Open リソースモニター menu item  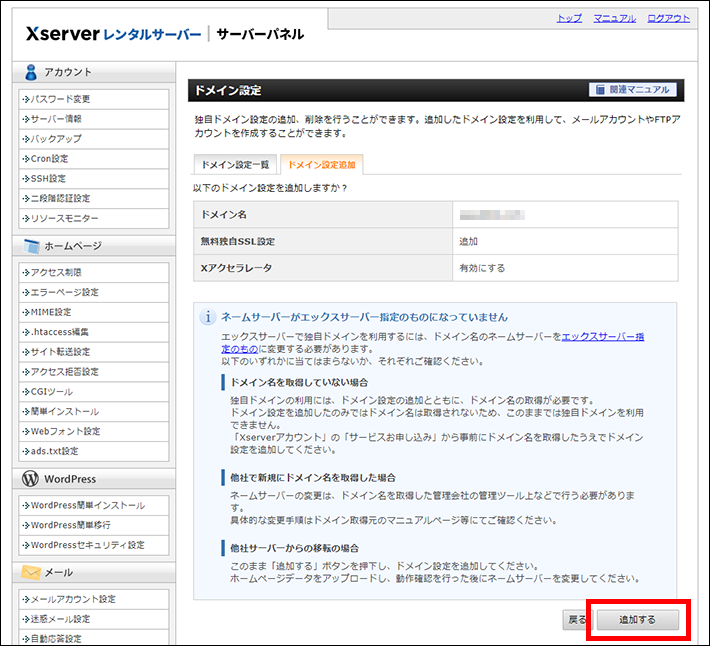tap(94, 219)
